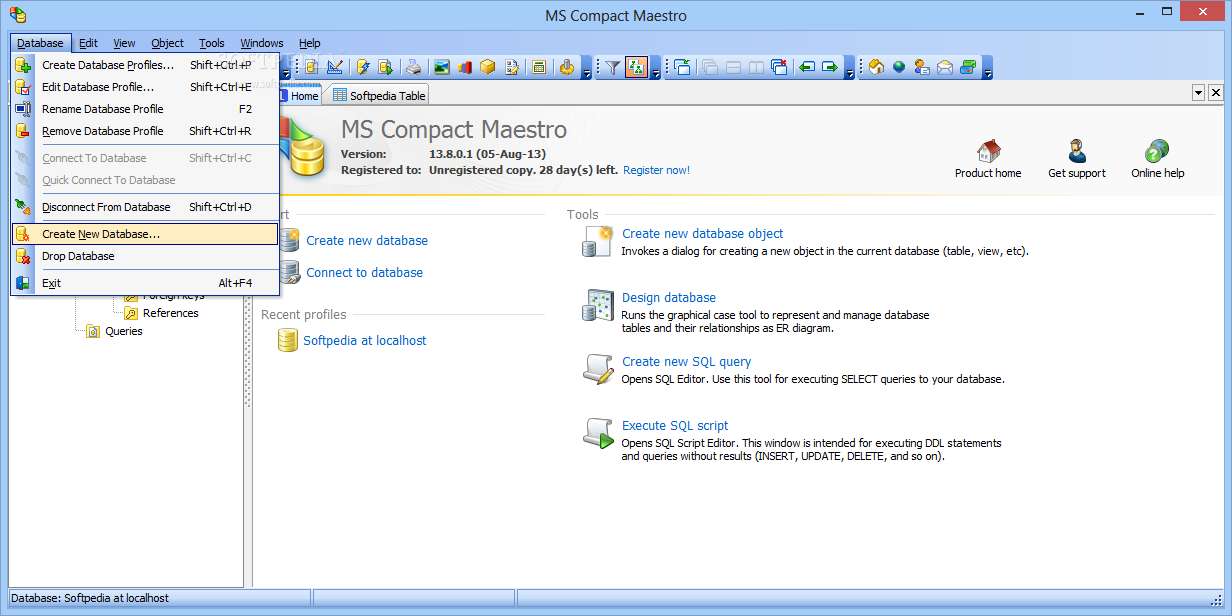Click the new window toolbar icon
Image resolution: width=1232 pixels, height=616 pixels.
click(682, 67)
